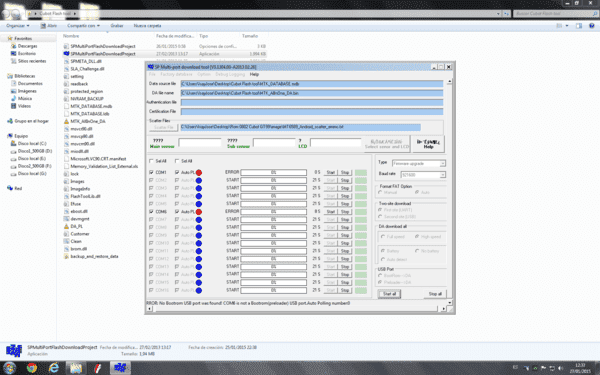
Task: Select the Manual Format FAT option
Action: (380, 192)
